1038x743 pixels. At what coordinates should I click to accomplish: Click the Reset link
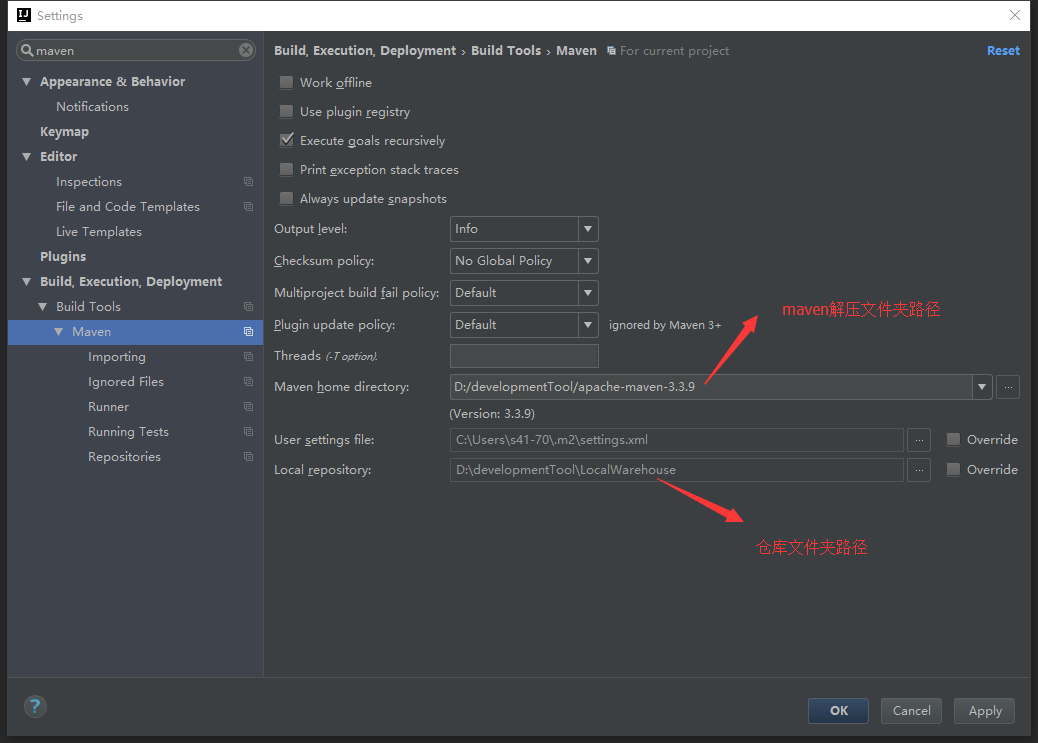point(1003,50)
